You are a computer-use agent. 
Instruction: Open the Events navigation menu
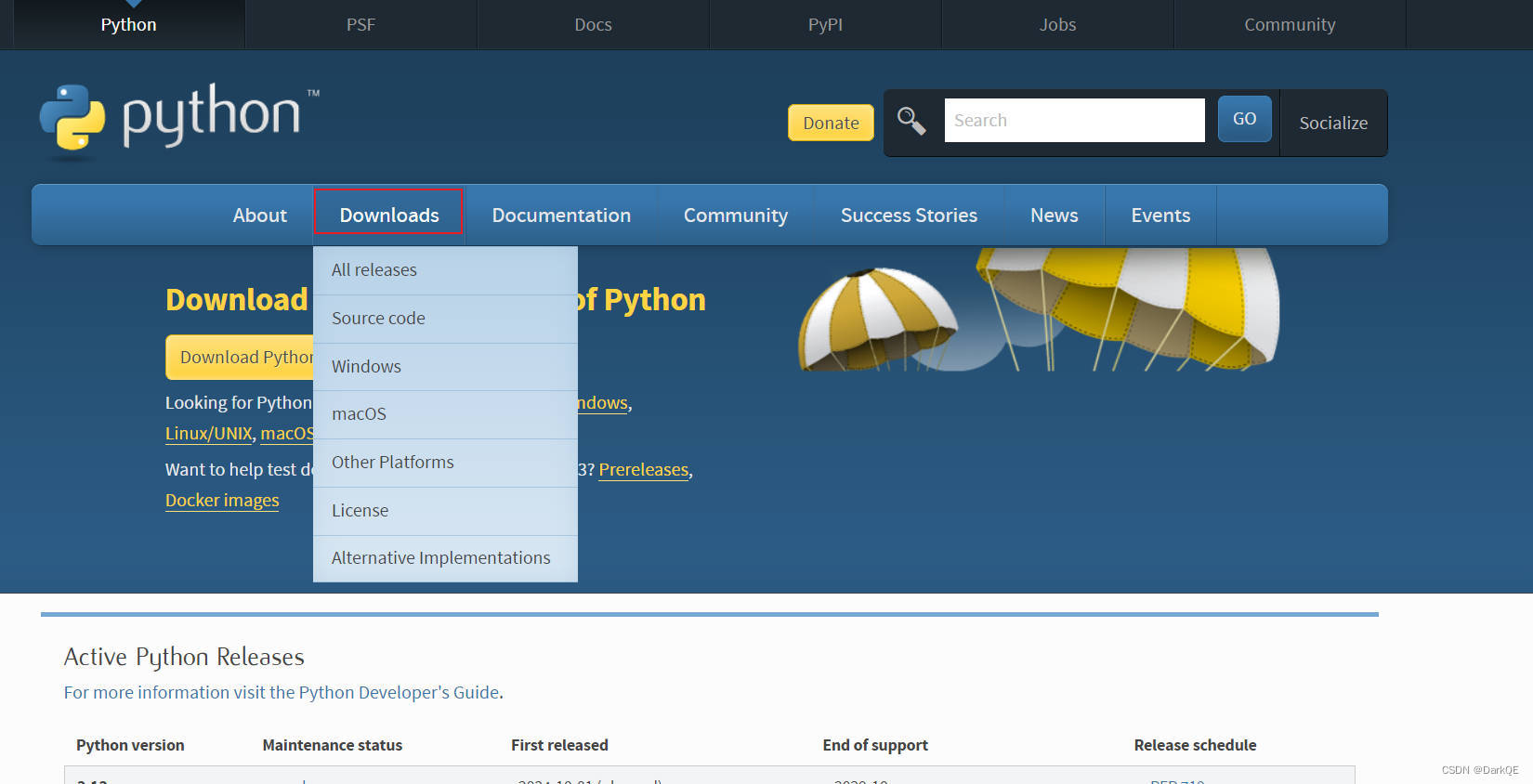pos(1160,215)
